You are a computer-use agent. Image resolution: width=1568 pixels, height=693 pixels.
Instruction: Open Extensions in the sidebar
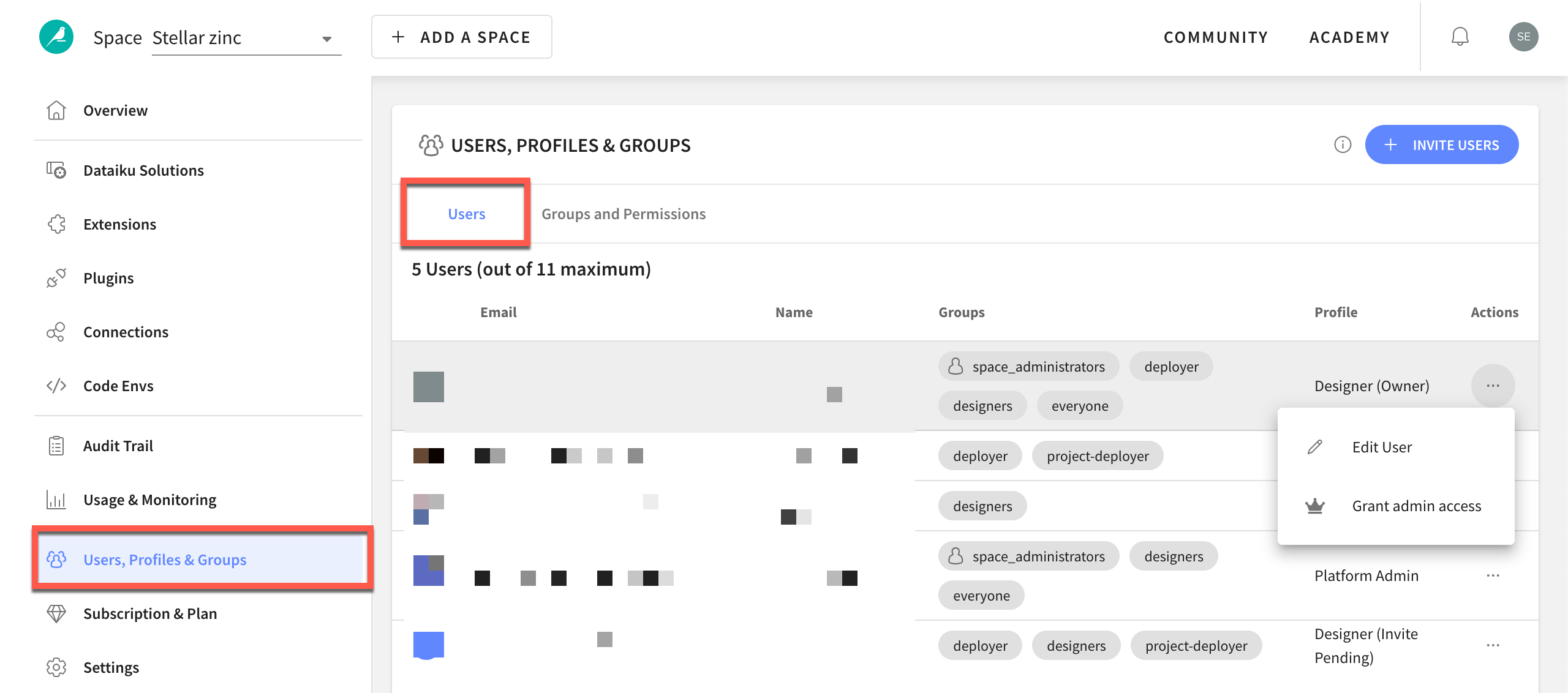click(119, 224)
